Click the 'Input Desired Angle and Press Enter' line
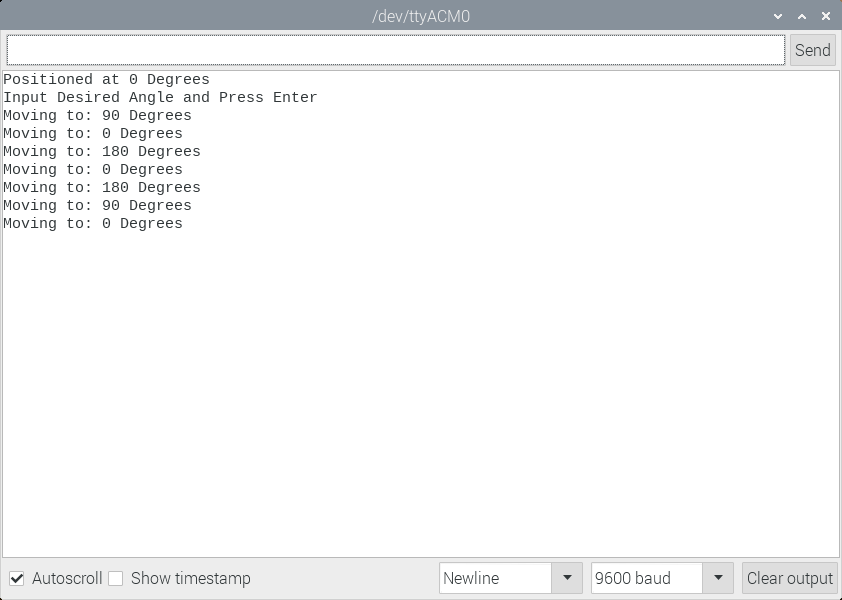This screenshot has height=600, width=842. click(x=160, y=98)
